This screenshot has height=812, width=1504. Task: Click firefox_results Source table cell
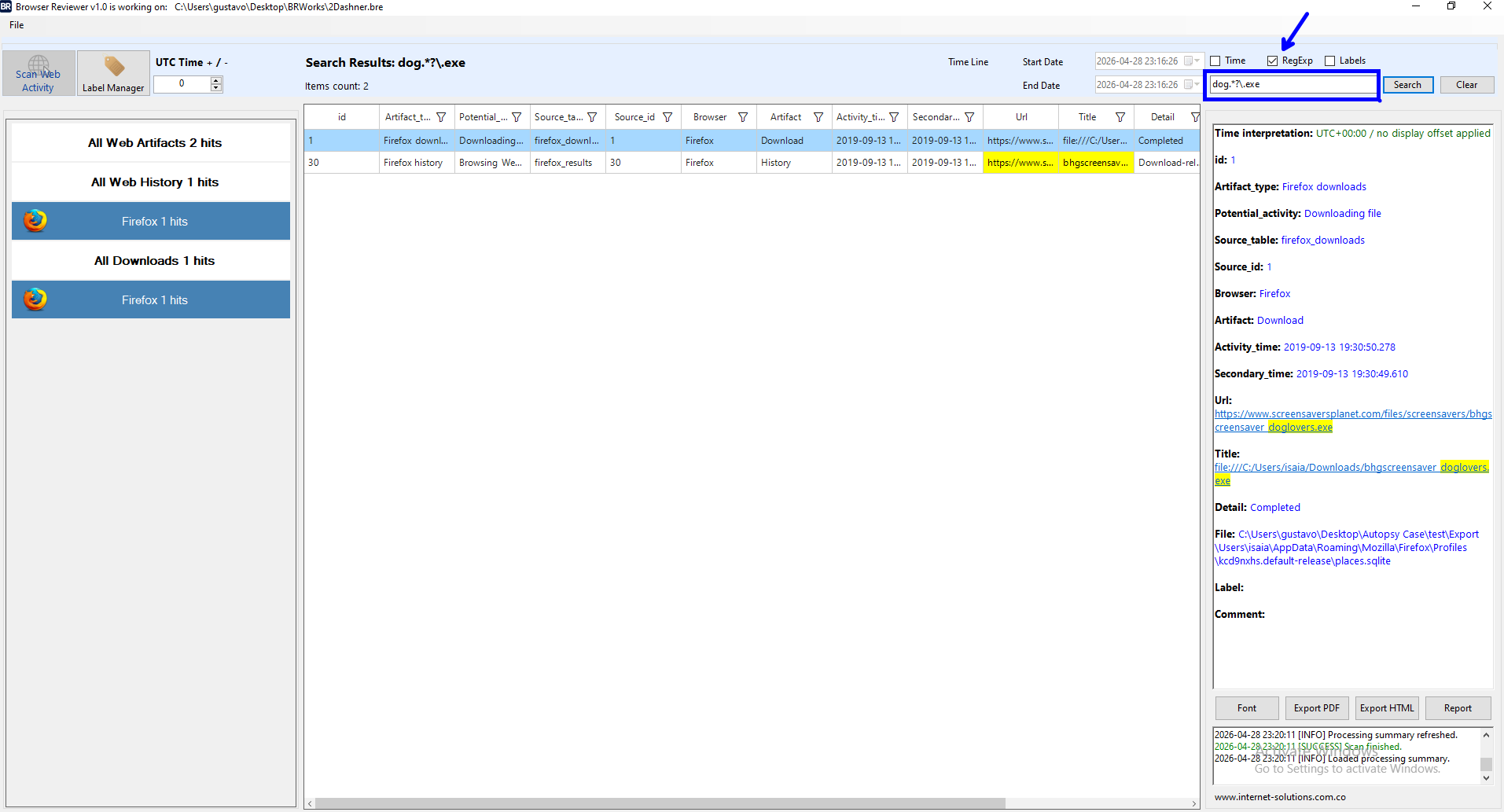tap(568, 163)
